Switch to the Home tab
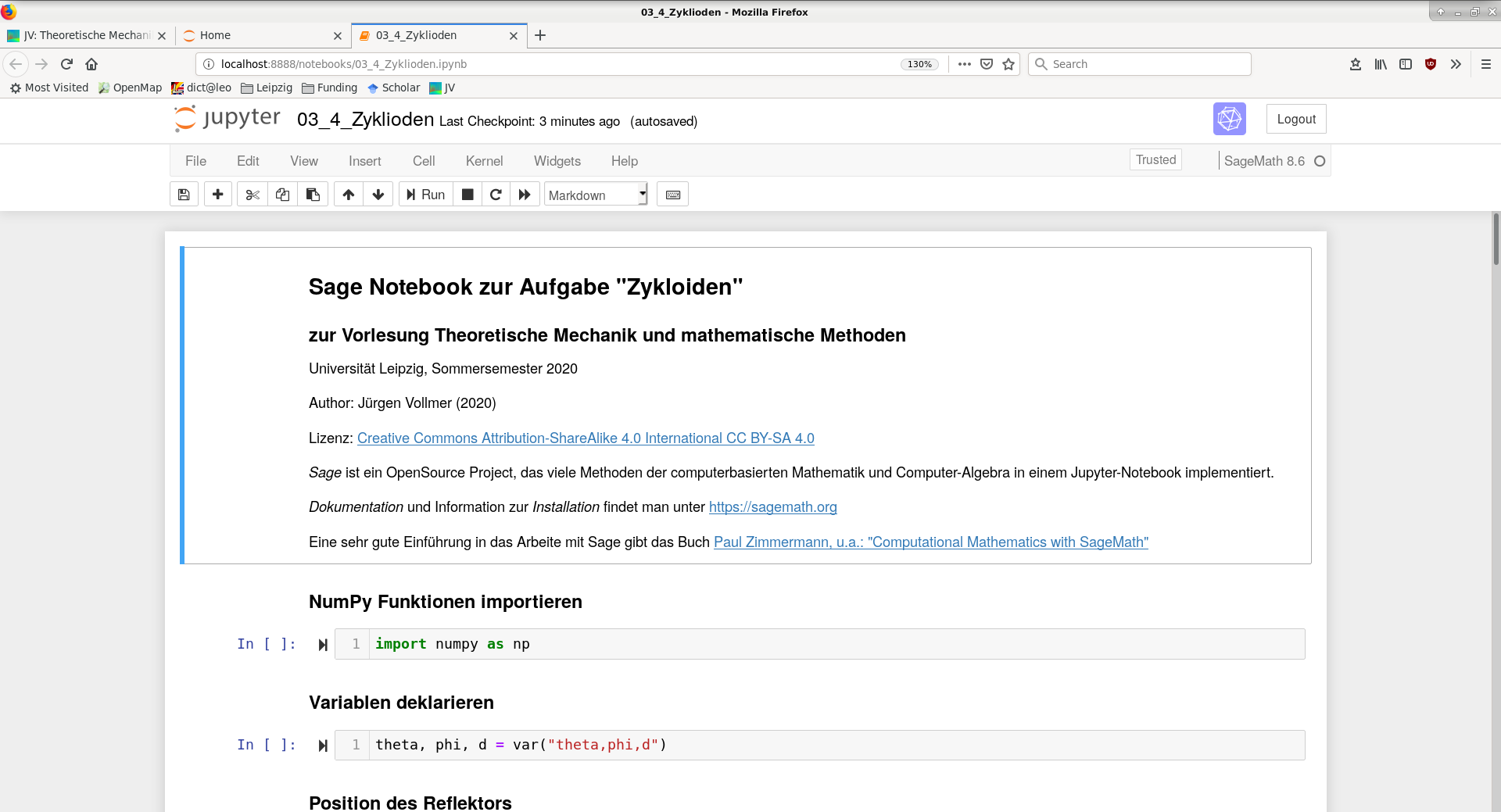1501x812 pixels. tap(262, 35)
